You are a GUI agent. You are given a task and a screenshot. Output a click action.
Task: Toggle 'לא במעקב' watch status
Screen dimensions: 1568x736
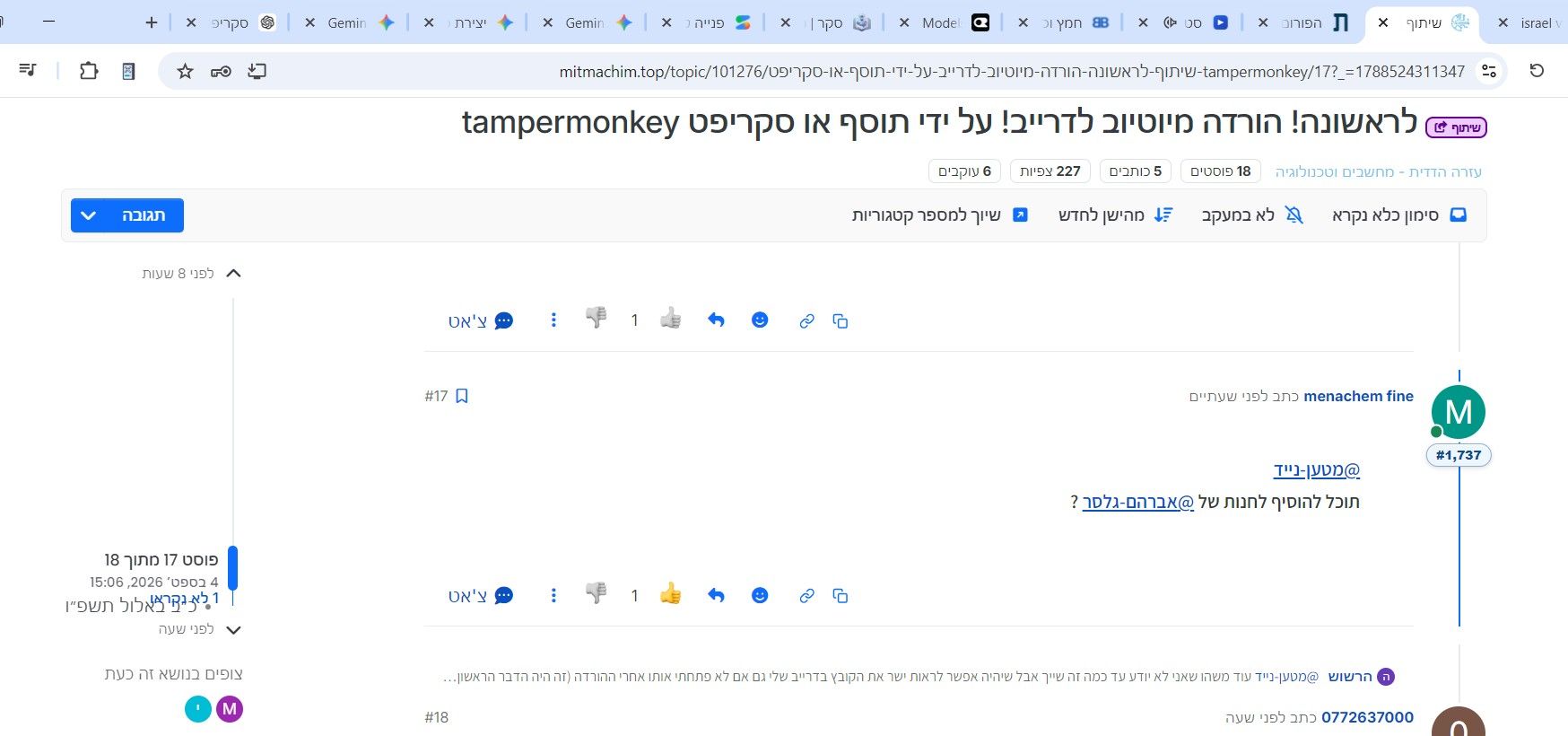[1252, 215]
